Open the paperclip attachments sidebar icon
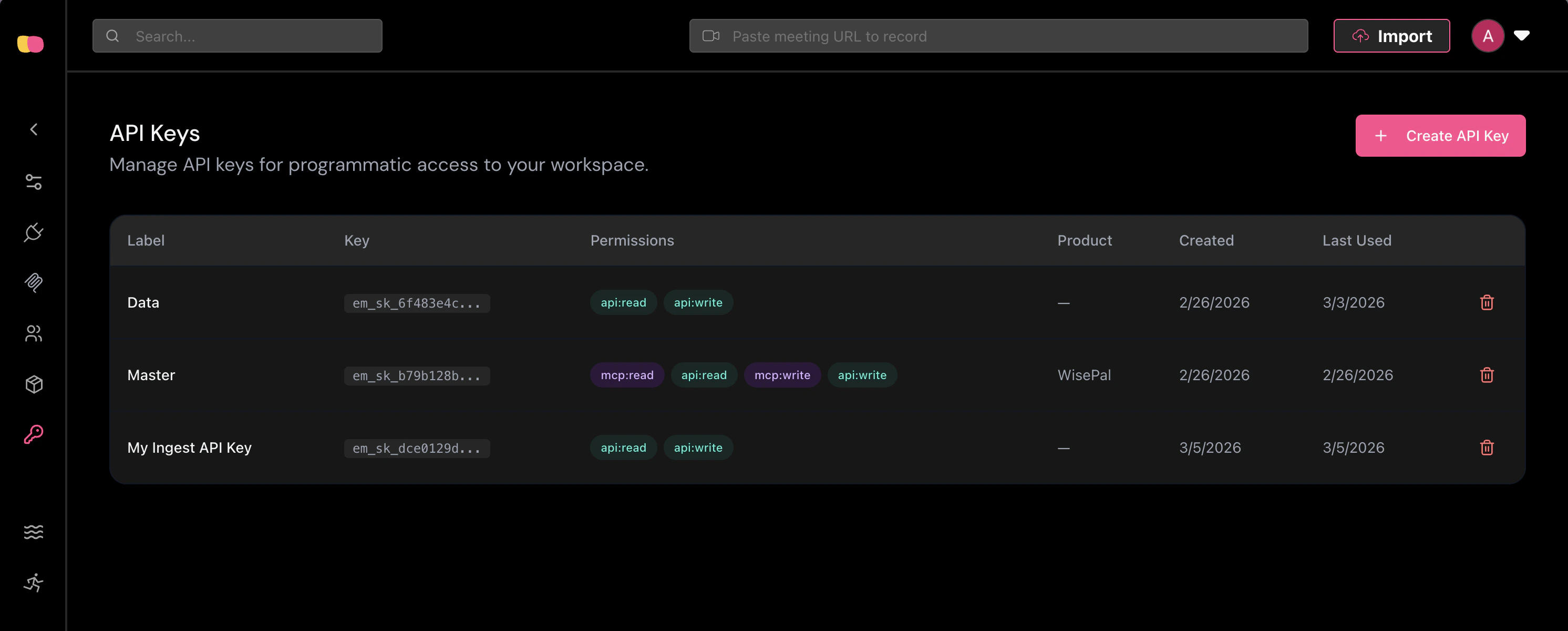The image size is (1568, 631). pyautogui.click(x=34, y=282)
